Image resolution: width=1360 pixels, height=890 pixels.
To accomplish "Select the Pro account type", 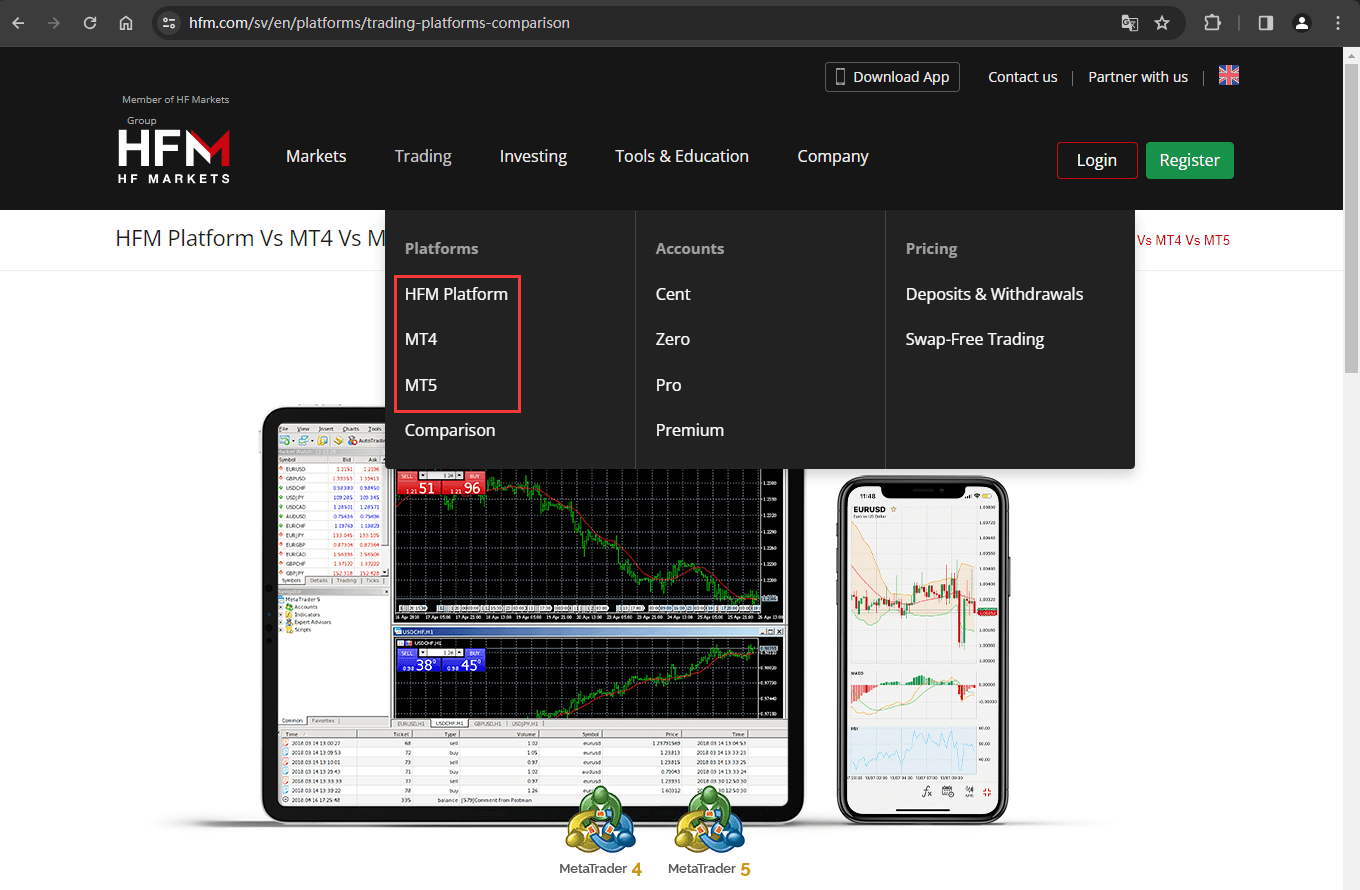I will coord(668,385).
